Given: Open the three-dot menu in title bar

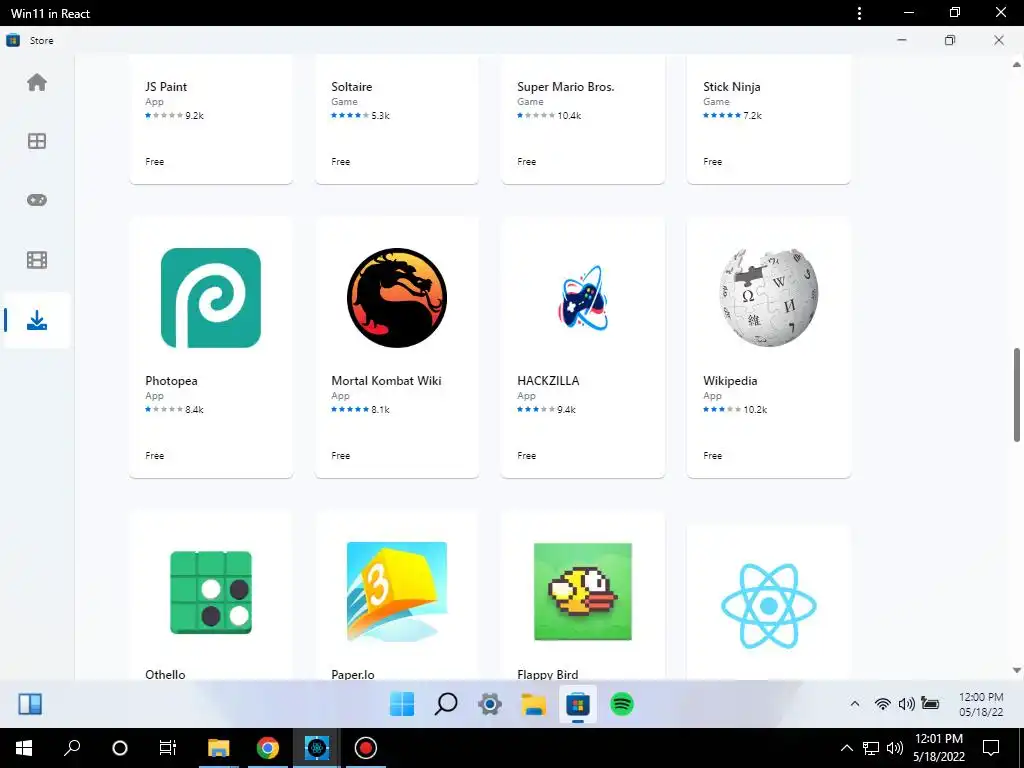Looking at the screenshot, I should pos(859,13).
